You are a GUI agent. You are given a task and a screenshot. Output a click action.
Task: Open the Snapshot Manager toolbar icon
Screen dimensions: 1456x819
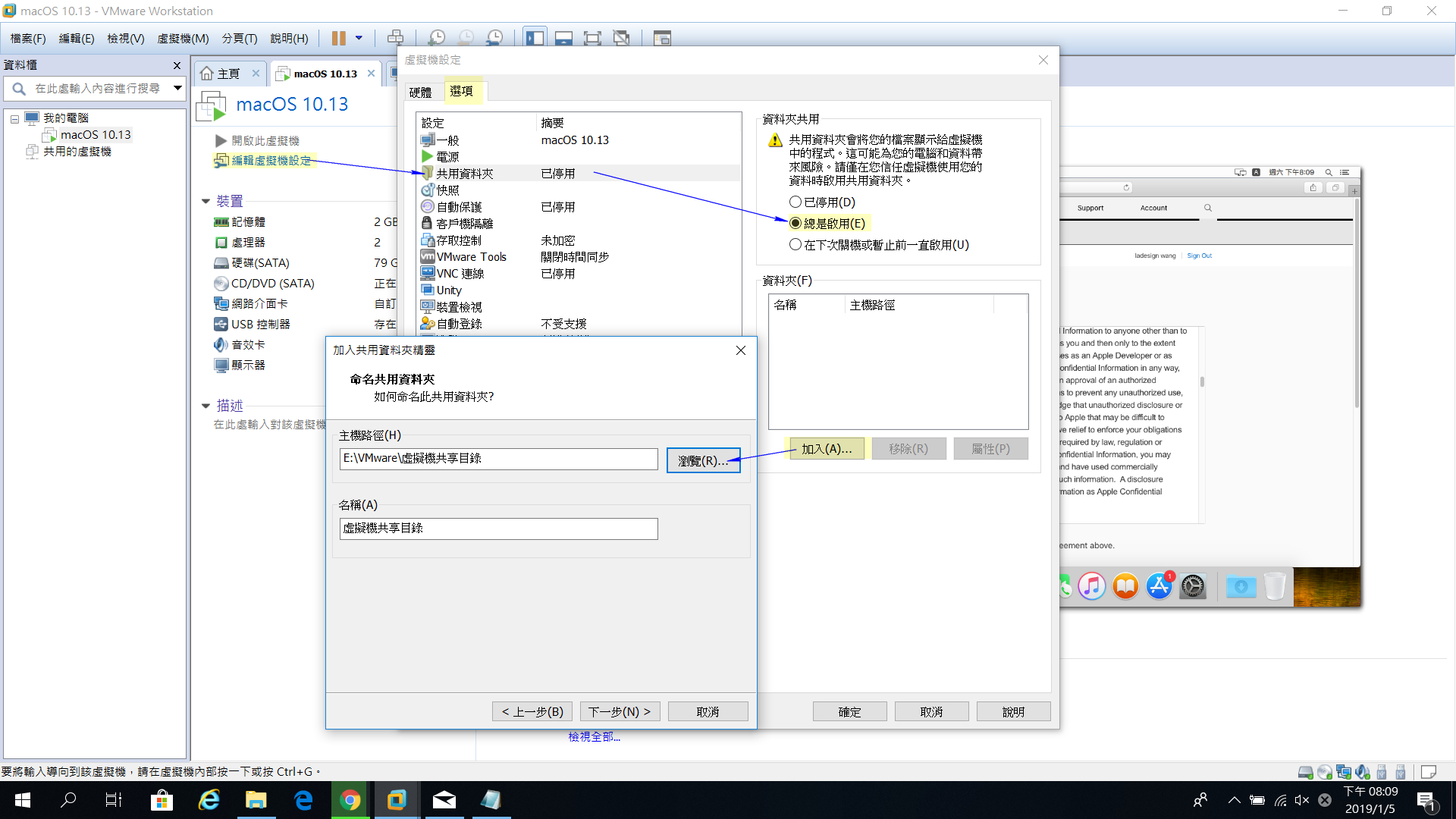[x=495, y=37]
